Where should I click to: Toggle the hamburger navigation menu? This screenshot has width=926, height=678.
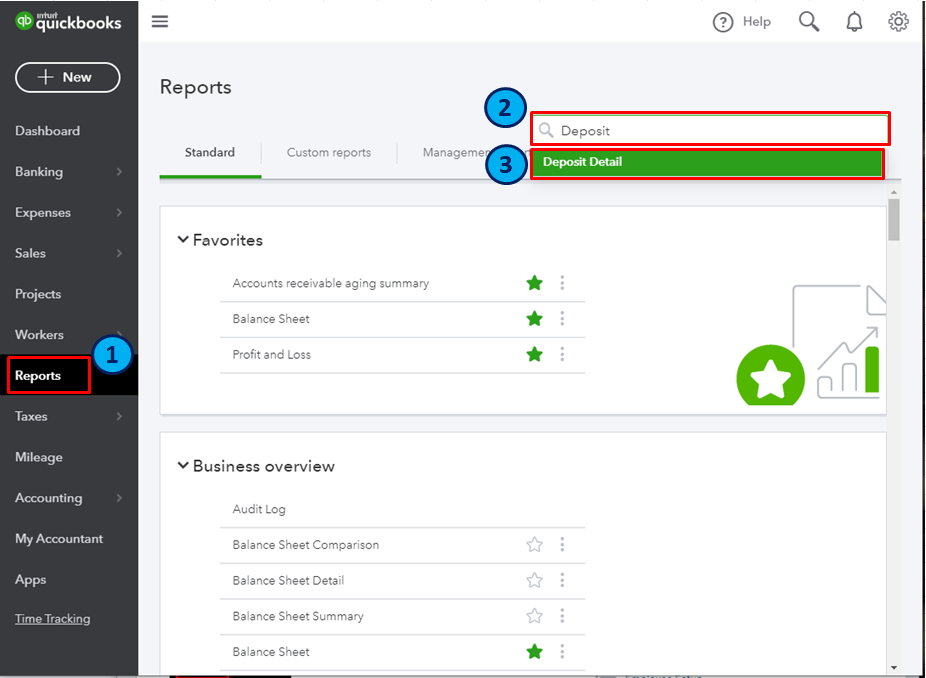[x=160, y=22]
